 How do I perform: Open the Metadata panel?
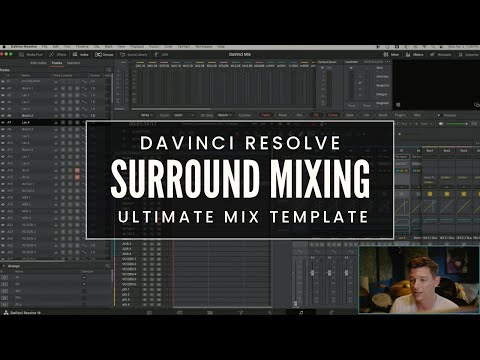[441, 54]
